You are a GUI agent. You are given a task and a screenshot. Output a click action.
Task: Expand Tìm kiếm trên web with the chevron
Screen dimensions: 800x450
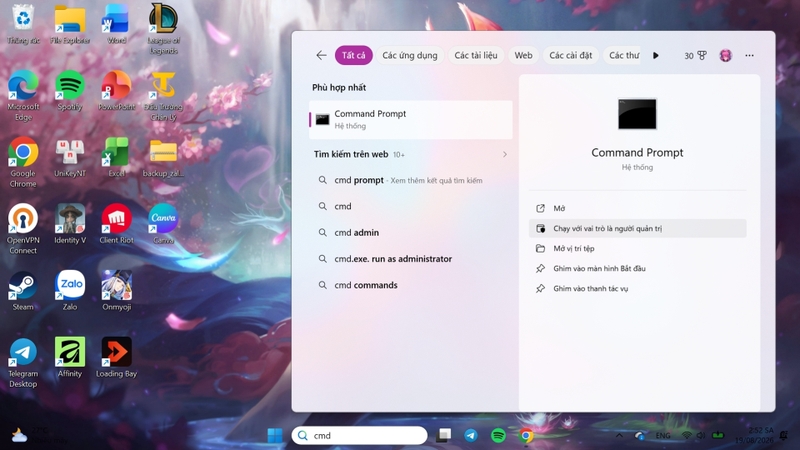[505, 154]
